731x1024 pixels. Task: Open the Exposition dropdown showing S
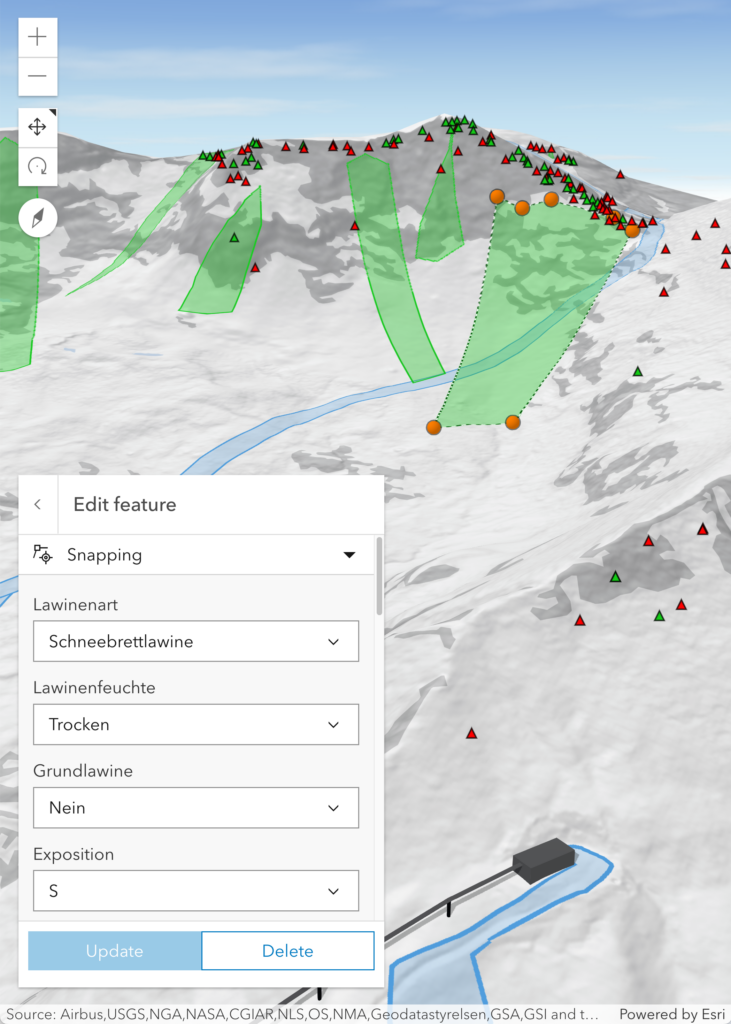(x=195, y=890)
